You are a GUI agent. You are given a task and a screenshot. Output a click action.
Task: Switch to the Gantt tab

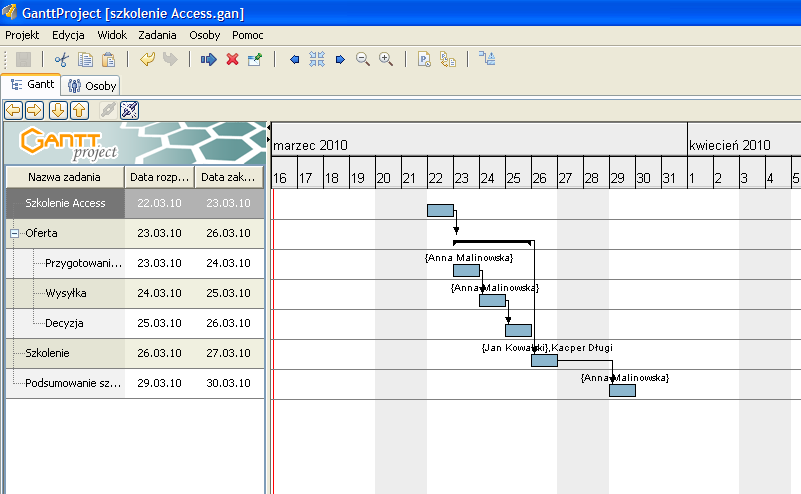32,84
